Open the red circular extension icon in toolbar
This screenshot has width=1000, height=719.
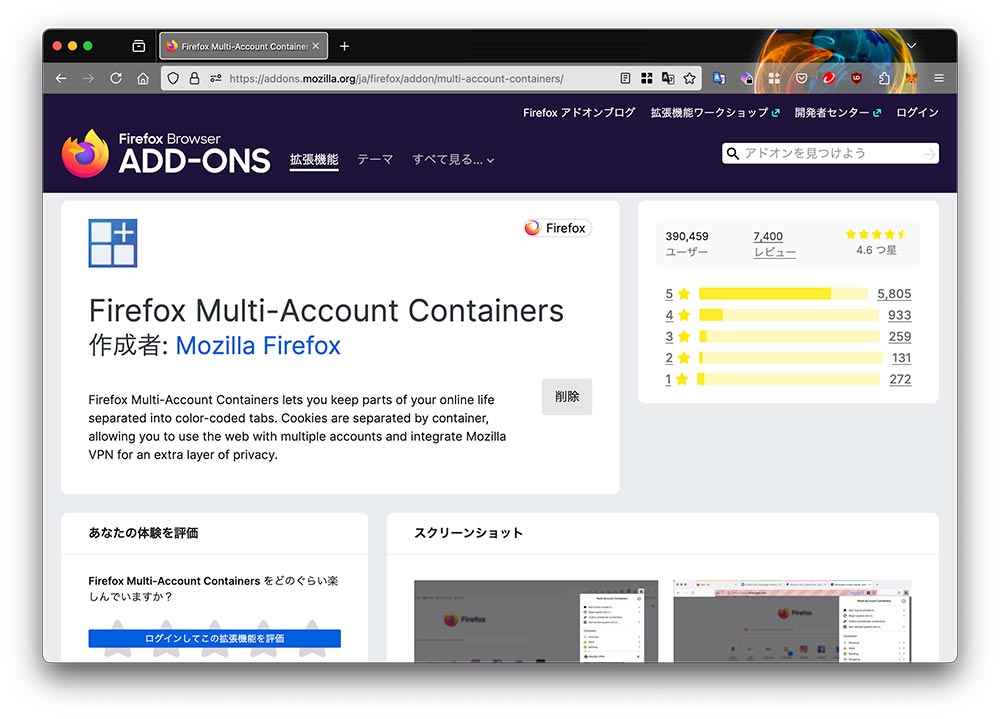828,78
